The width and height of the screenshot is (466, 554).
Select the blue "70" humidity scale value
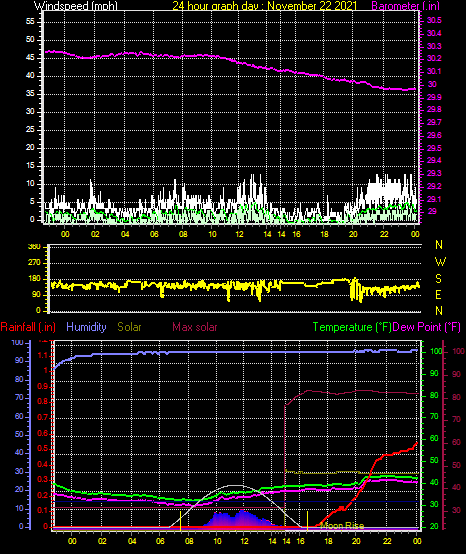(19, 397)
